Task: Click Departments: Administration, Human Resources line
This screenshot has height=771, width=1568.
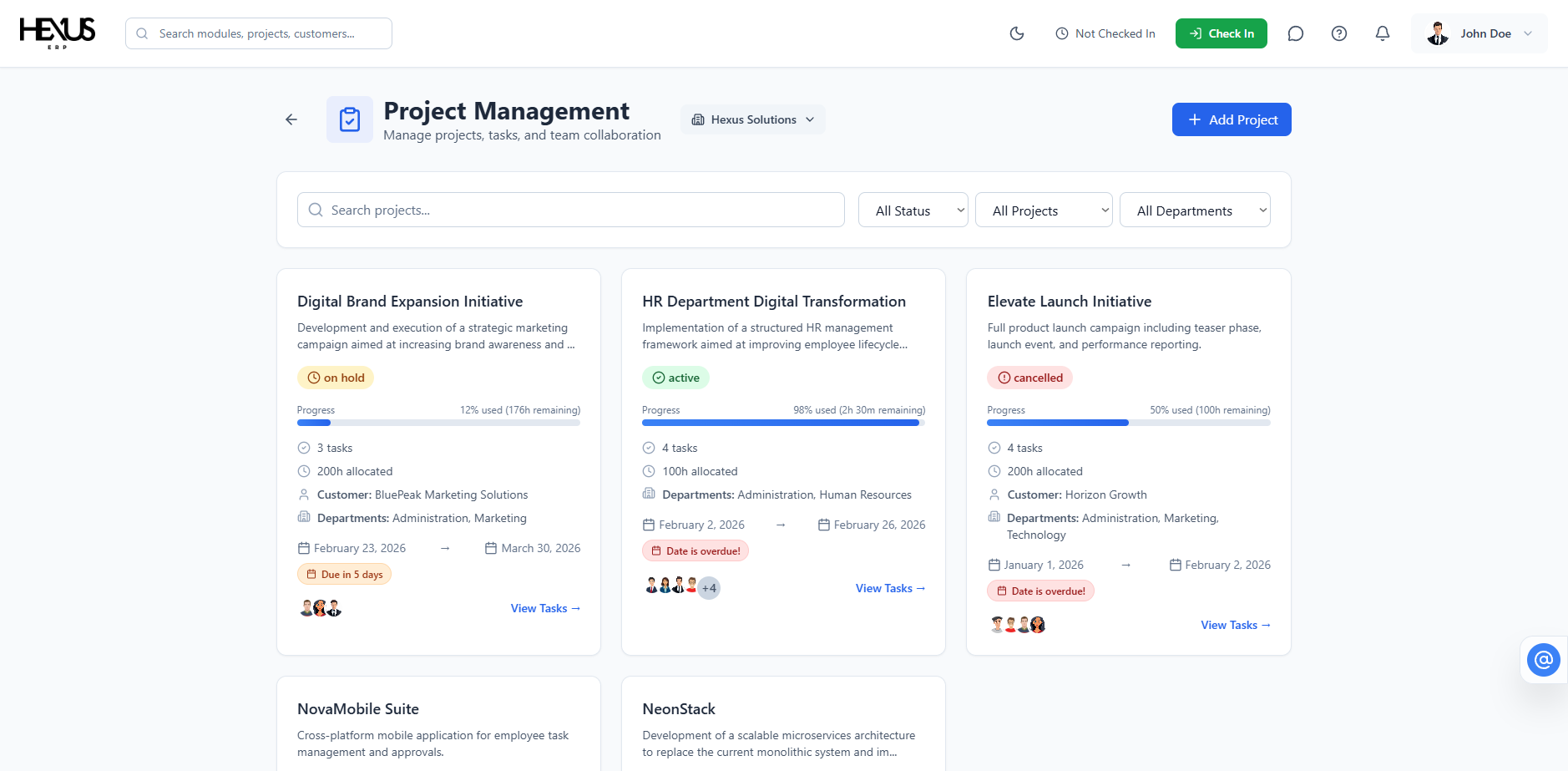Action: tap(777, 495)
